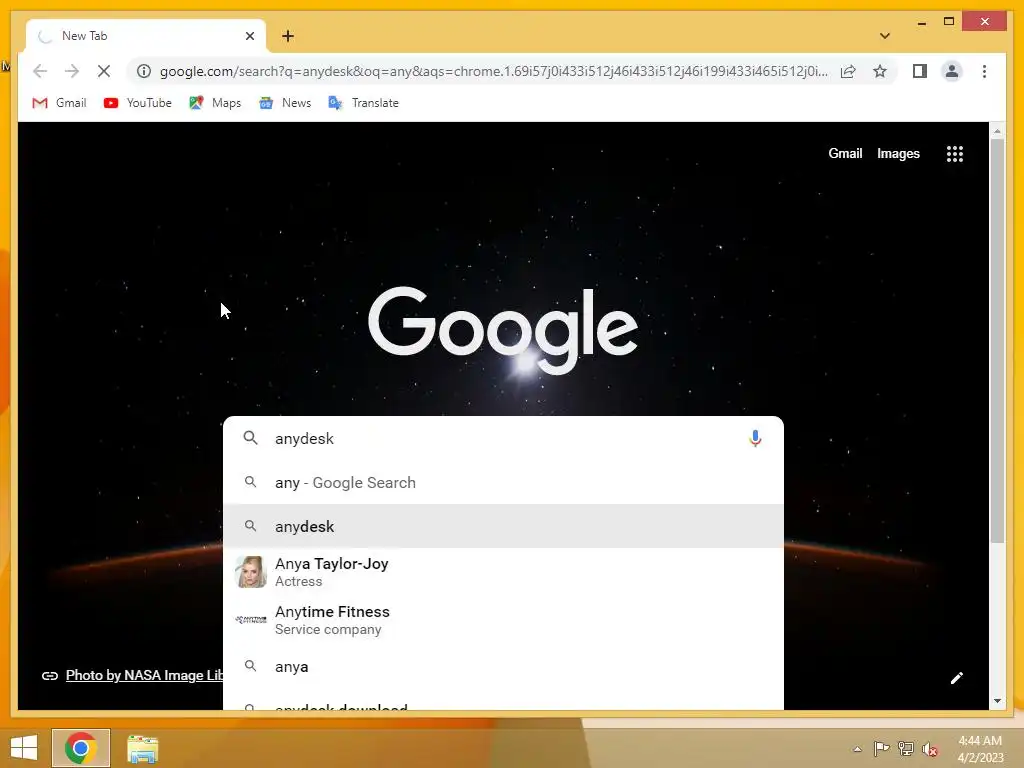
Task: View site information icon in address bar
Action: (144, 71)
